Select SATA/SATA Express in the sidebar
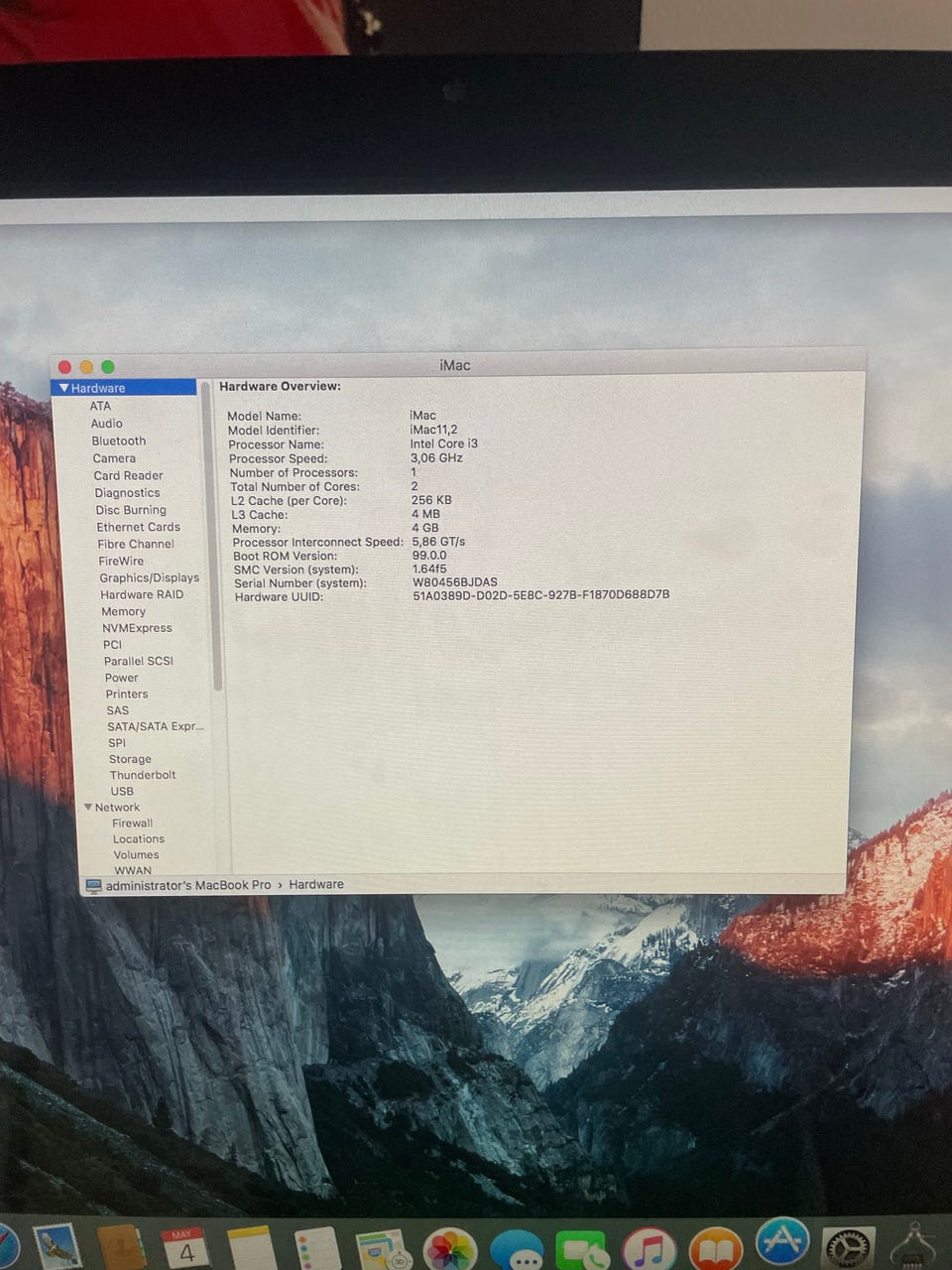Image resolution: width=952 pixels, height=1270 pixels. (x=156, y=726)
